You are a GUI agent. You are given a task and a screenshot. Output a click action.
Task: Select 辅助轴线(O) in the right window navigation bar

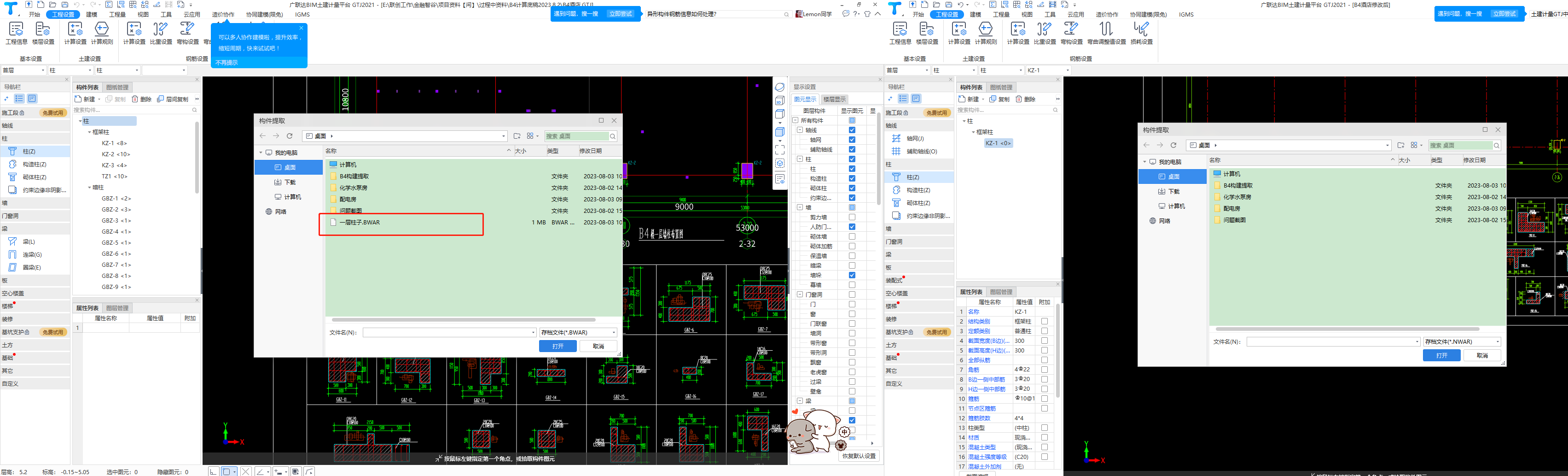point(919,151)
